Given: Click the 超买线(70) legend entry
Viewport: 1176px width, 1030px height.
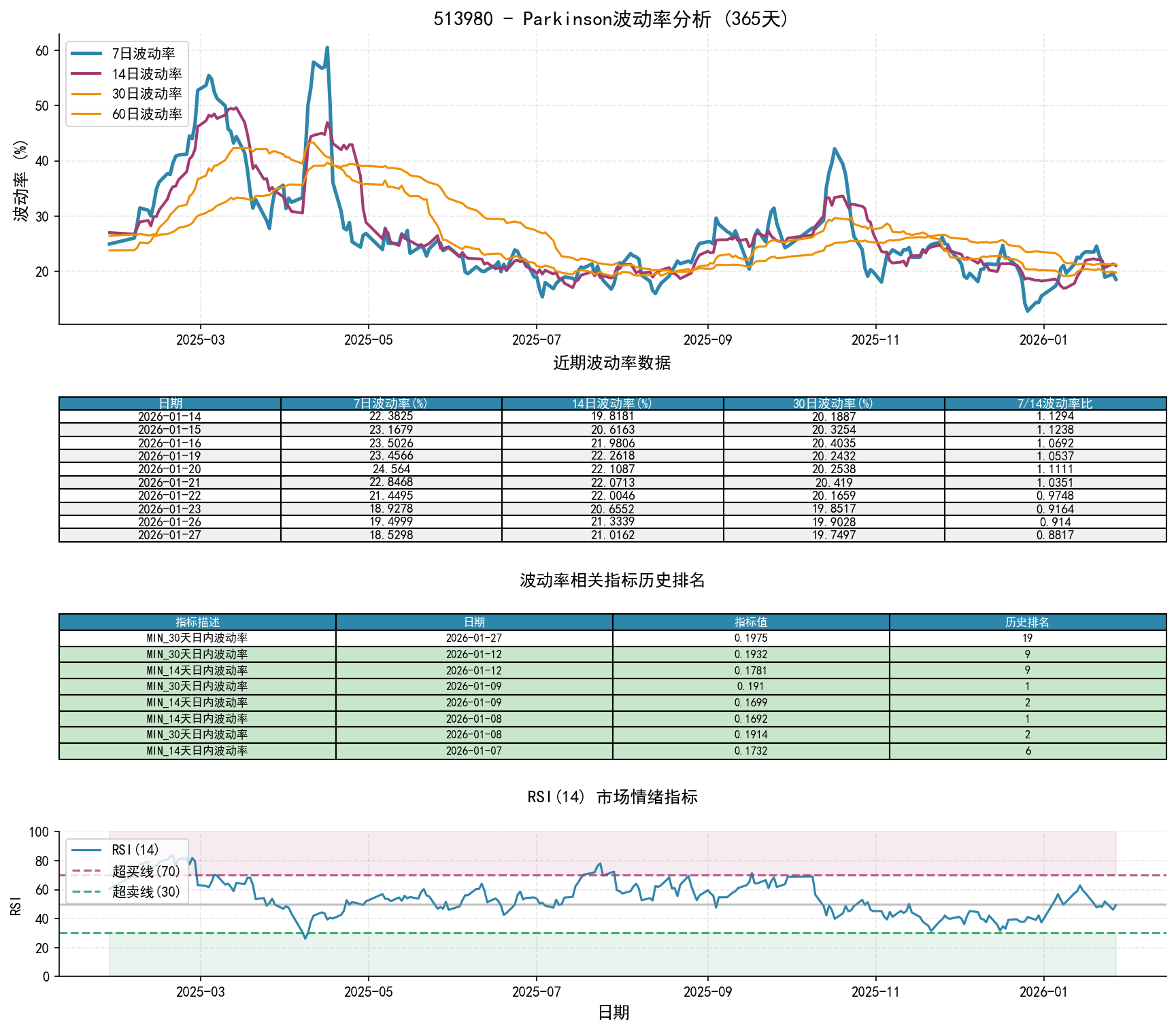Looking at the screenshot, I should click(x=146, y=871).
